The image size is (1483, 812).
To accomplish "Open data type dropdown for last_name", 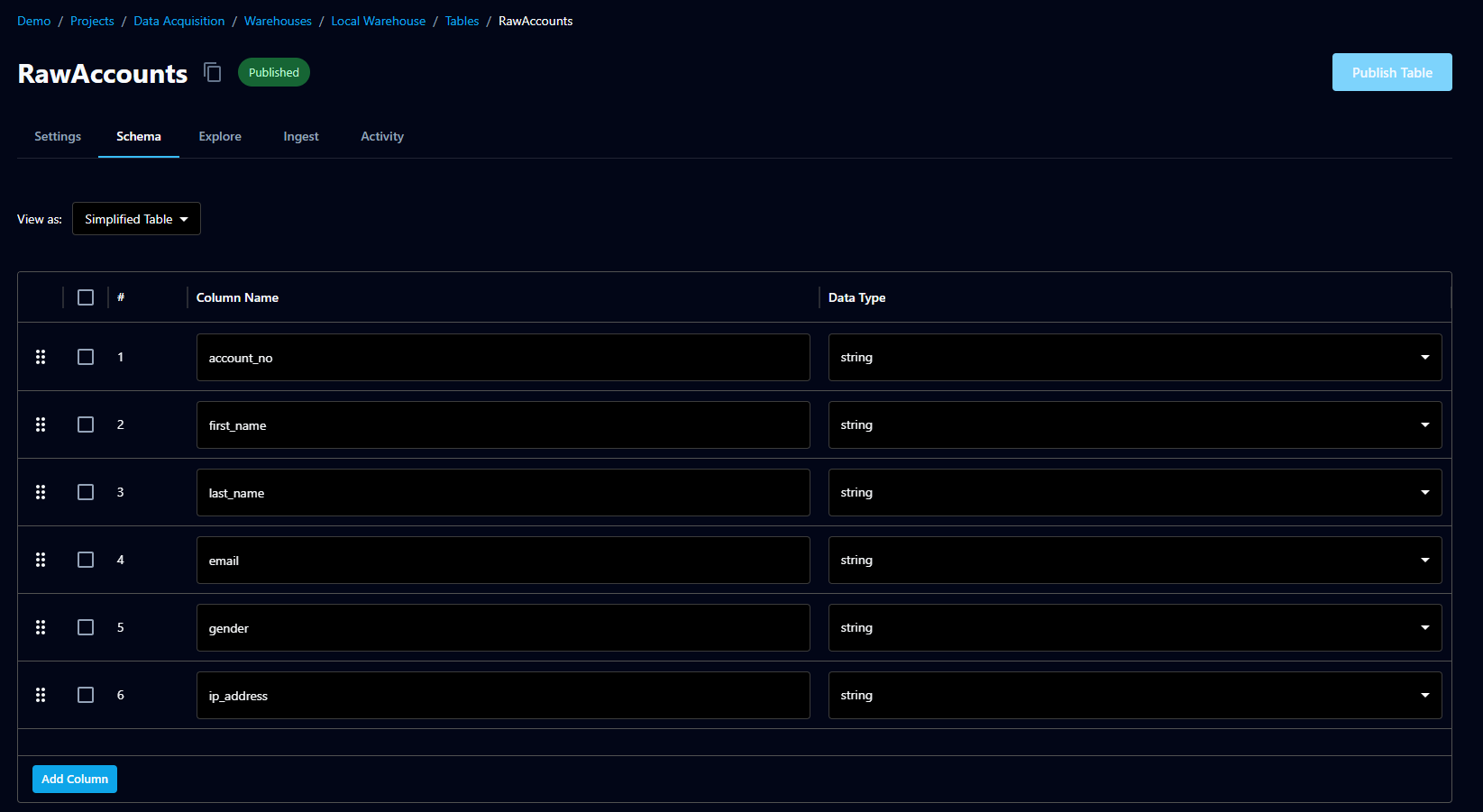I will 1135,493.
